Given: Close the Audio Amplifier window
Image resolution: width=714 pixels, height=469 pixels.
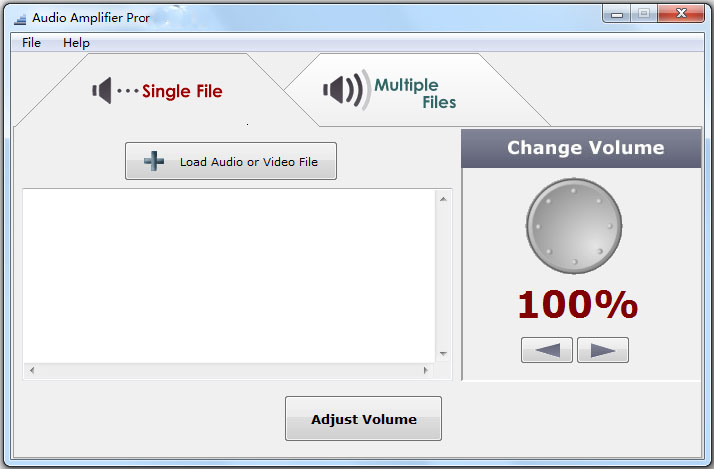Looking at the screenshot, I should click(x=681, y=14).
